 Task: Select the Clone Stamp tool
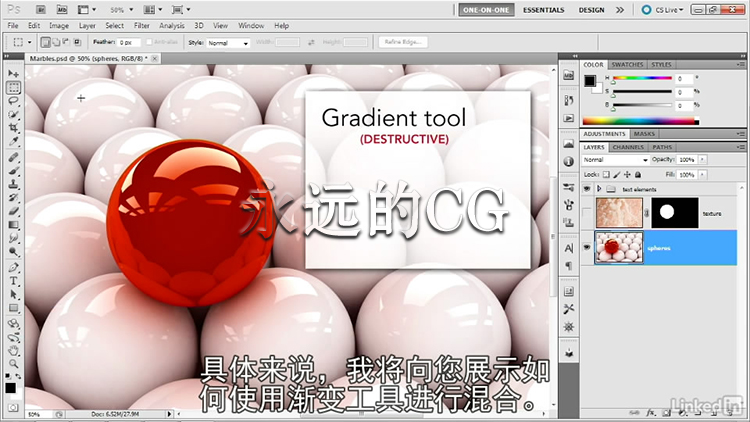coord(13,184)
